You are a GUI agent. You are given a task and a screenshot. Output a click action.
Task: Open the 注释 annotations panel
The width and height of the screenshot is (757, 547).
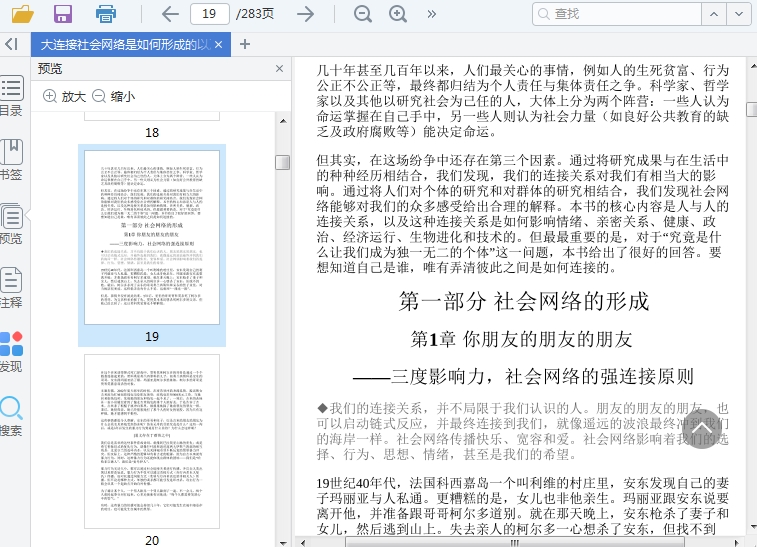pos(12,288)
